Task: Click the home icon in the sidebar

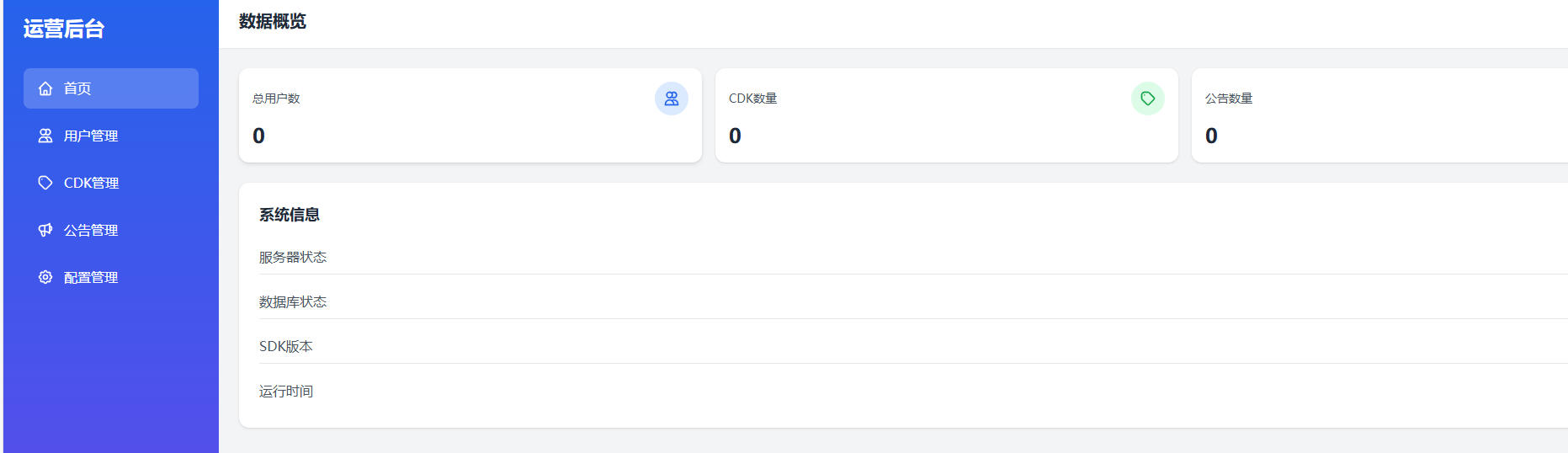Action: coord(45,88)
